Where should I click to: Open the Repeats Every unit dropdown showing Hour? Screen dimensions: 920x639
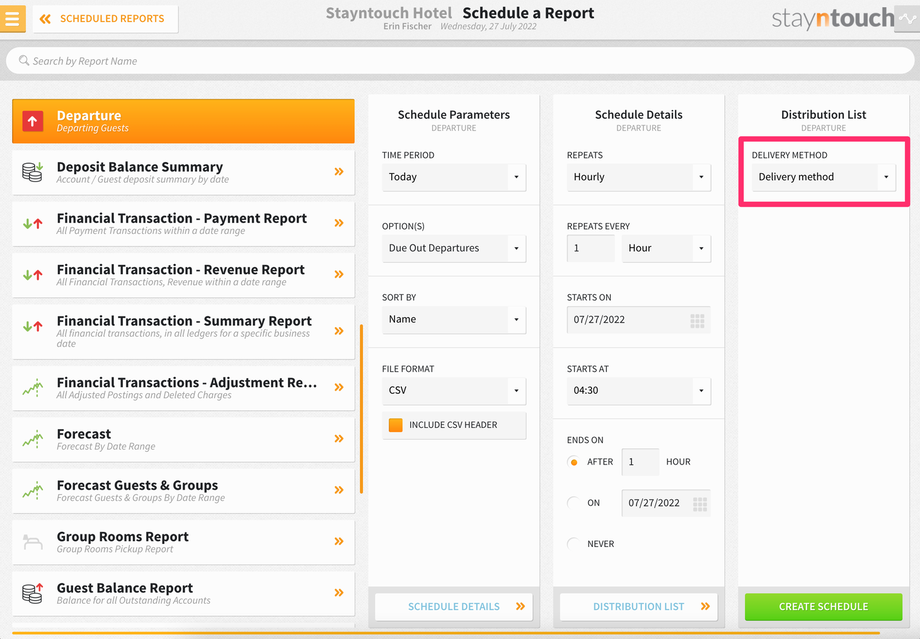point(667,248)
